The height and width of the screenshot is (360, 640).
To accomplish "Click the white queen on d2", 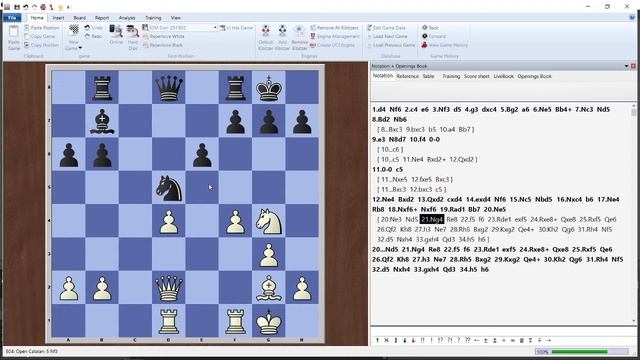I will 169,288.
